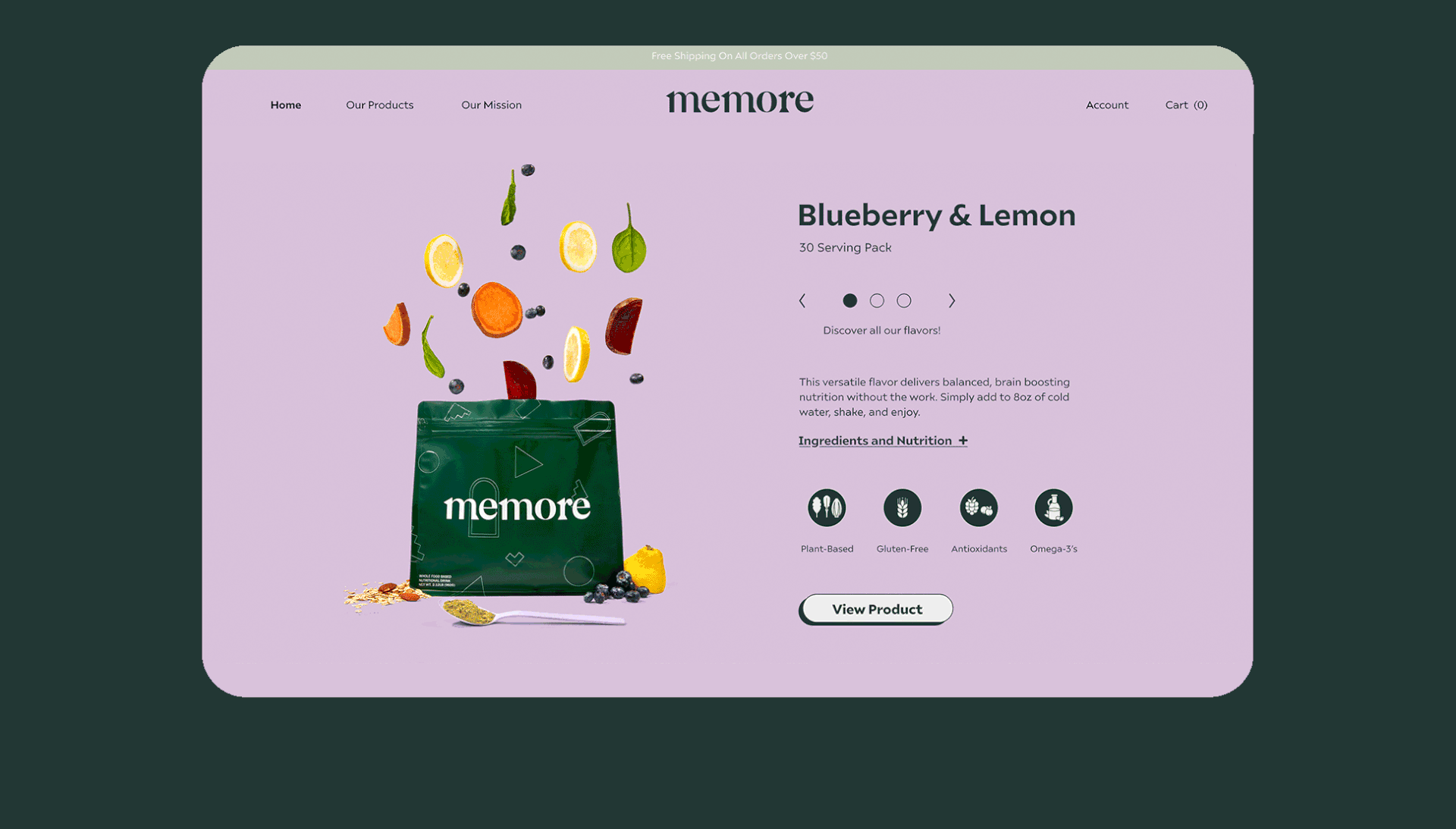Navigate to next flavor slide
Viewport: 1456px width, 829px height.
[x=951, y=300]
